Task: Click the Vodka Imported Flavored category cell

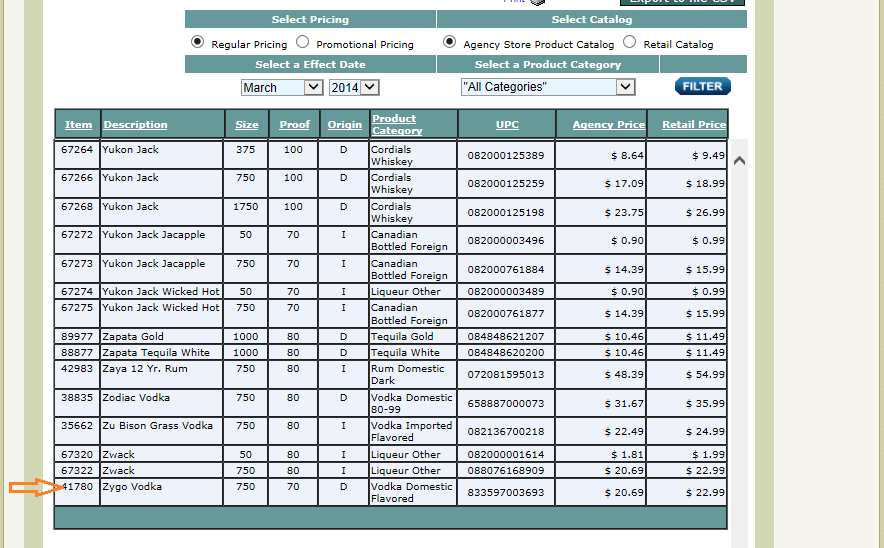Action: click(412, 431)
